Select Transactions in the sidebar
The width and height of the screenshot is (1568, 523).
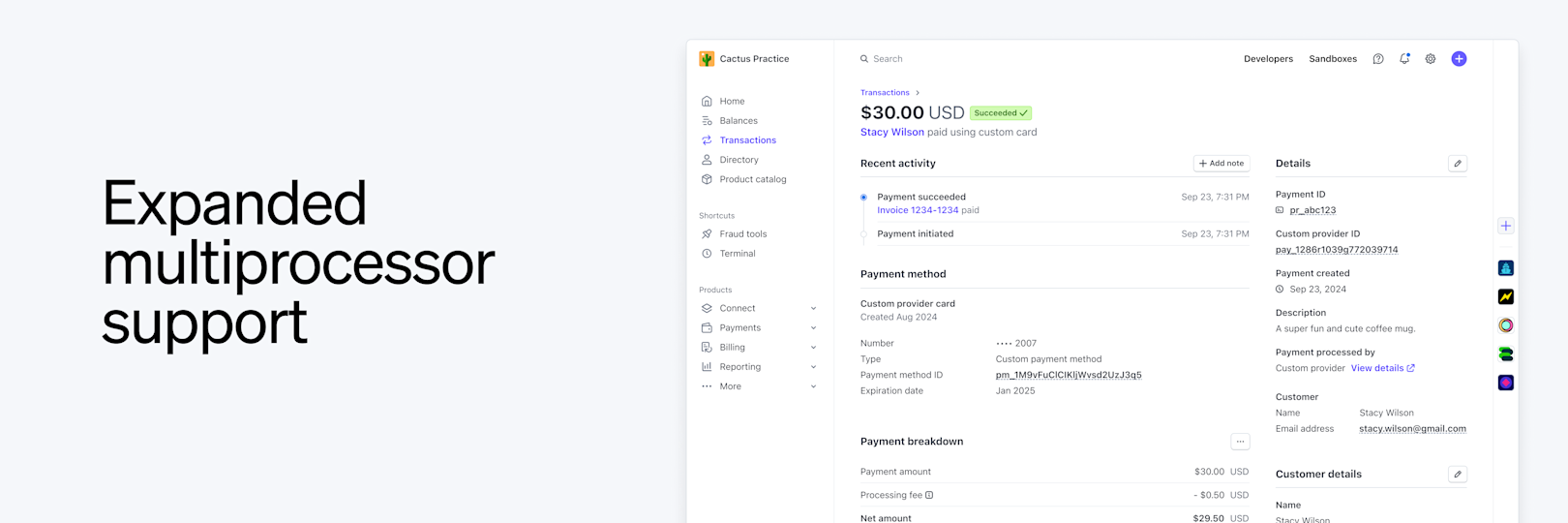click(747, 140)
